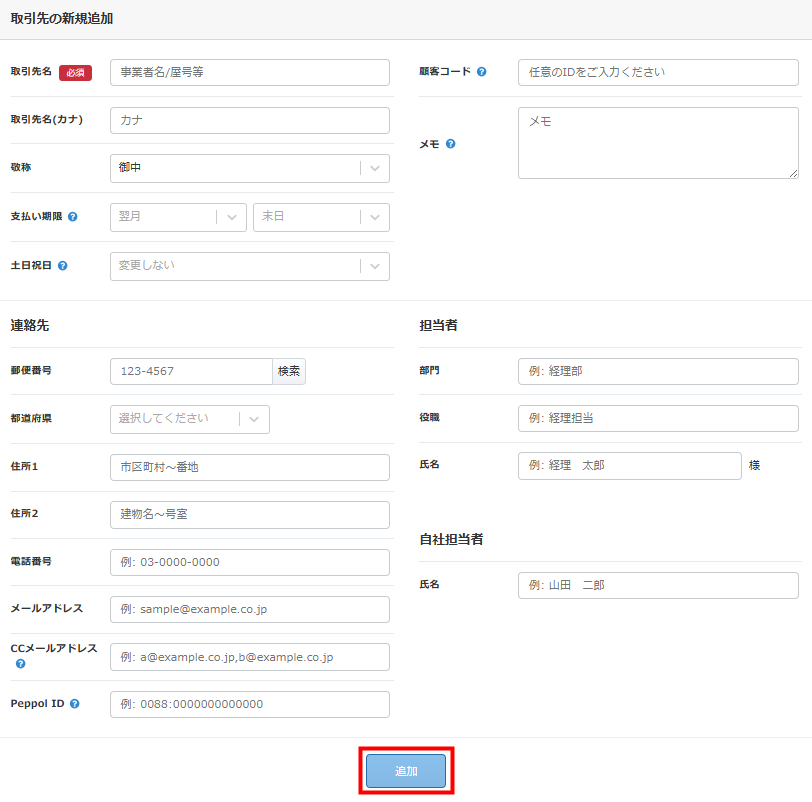This screenshot has width=812, height=802.
Task: Open the 土日祝日 変更しない dropdown
Action: click(249, 266)
